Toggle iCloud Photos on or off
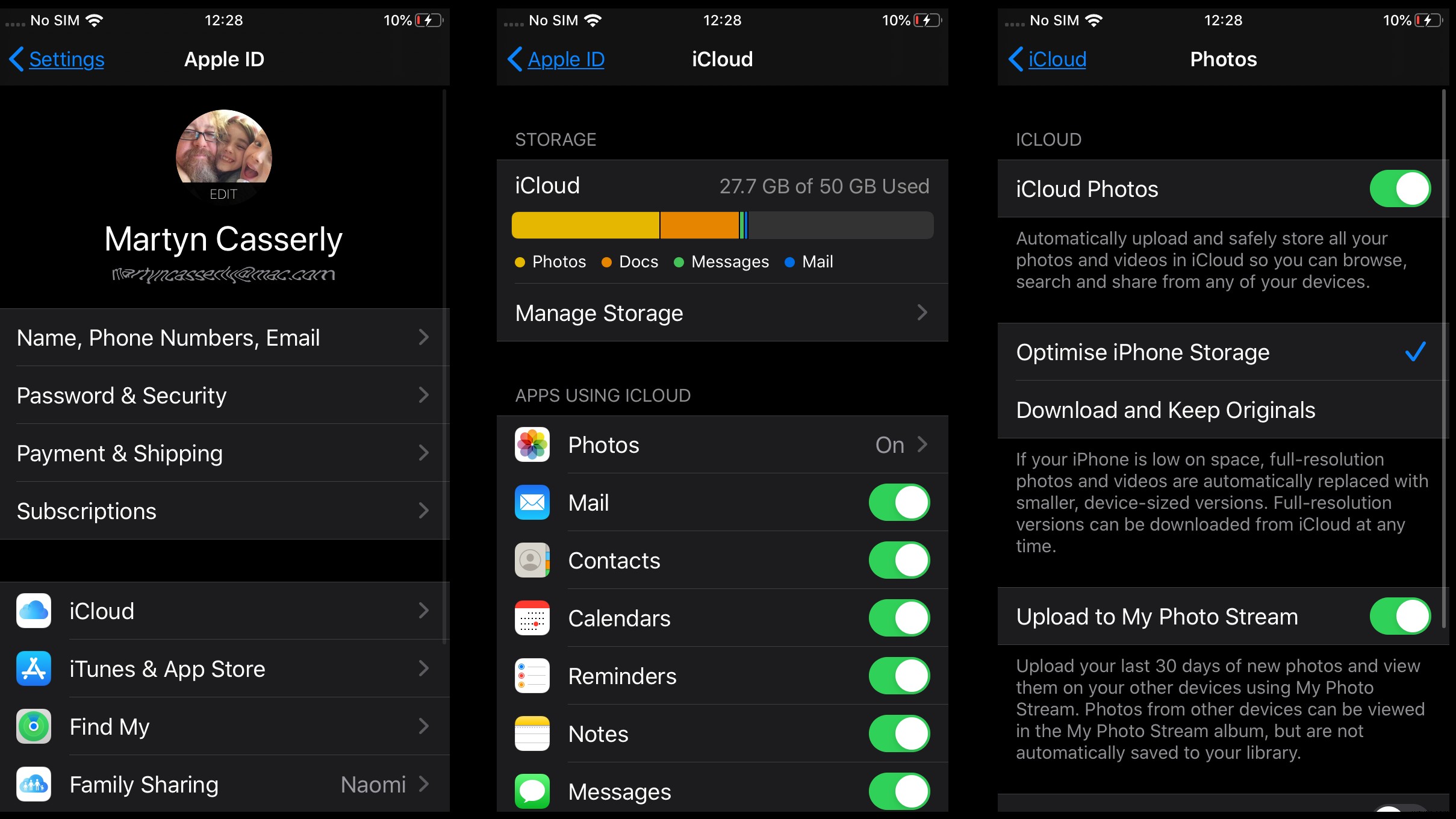 coord(1400,188)
